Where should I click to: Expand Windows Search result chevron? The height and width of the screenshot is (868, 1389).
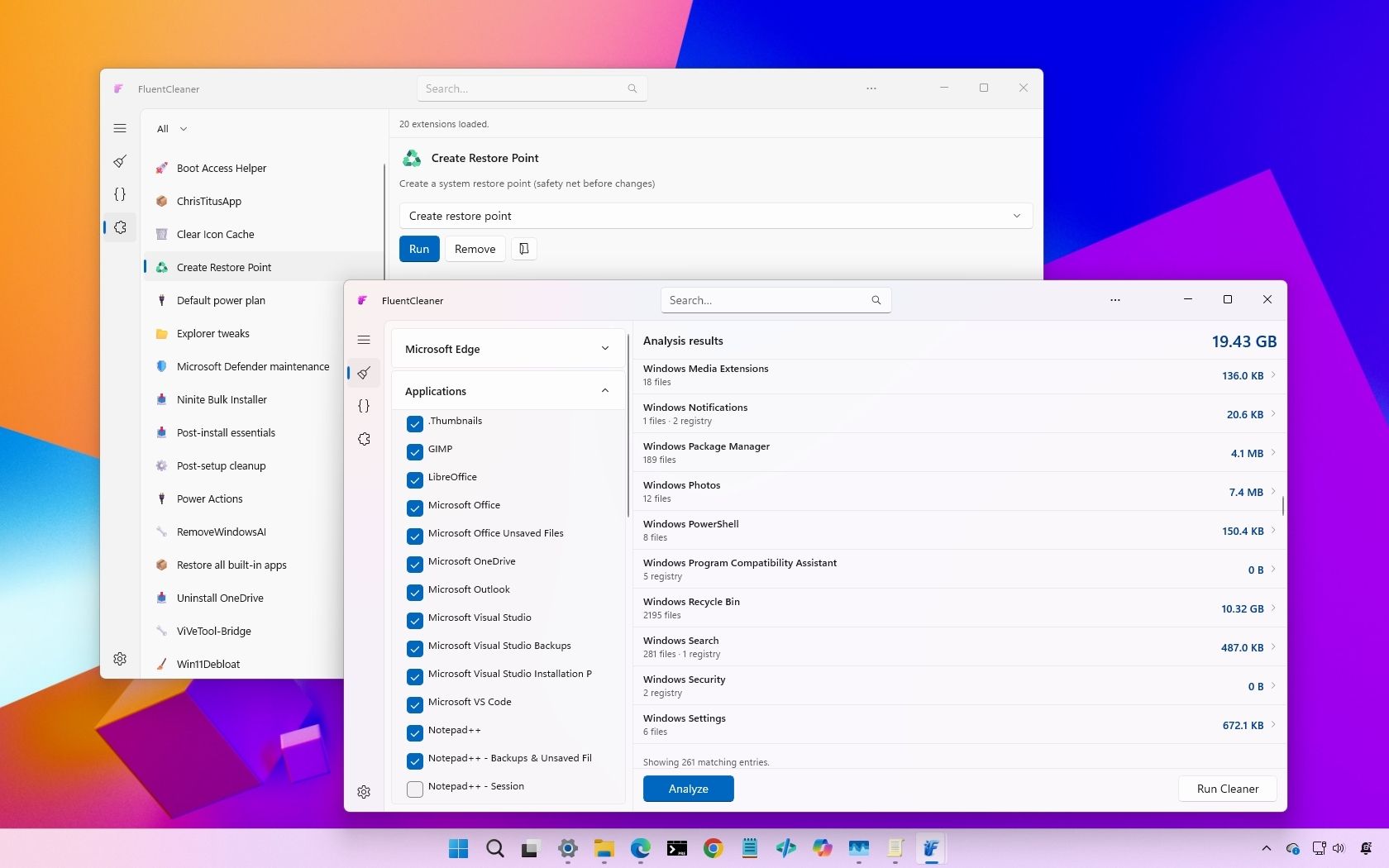pyautogui.click(x=1273, y=647)
